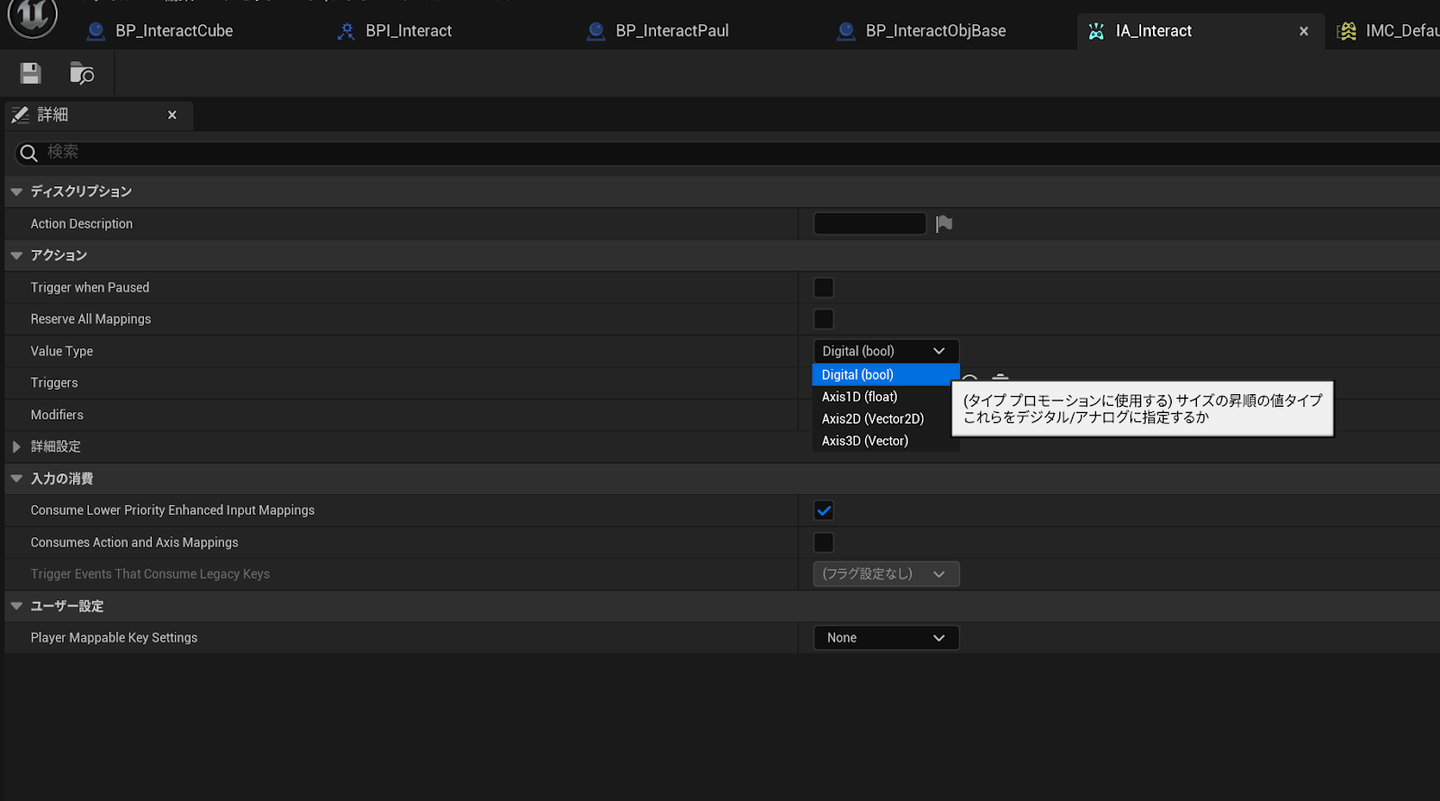This screenshot has width=1440, height=801.
Task: Open the BPI_Interact tab
Action: (x=395, y=31)
